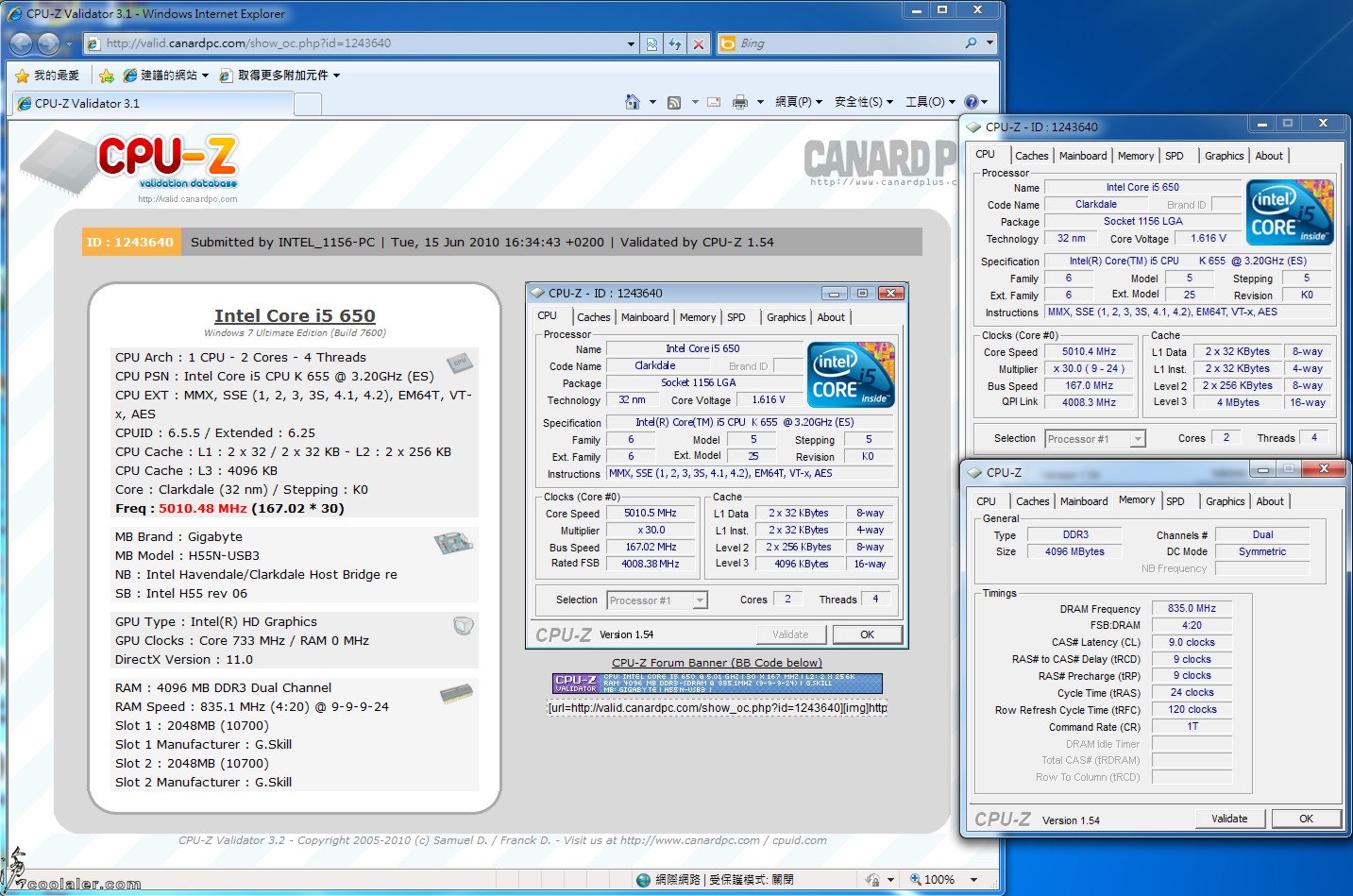Go forward with the IE Forward arrow
This screenshot has height=896, width=1353.
(48, 43)
